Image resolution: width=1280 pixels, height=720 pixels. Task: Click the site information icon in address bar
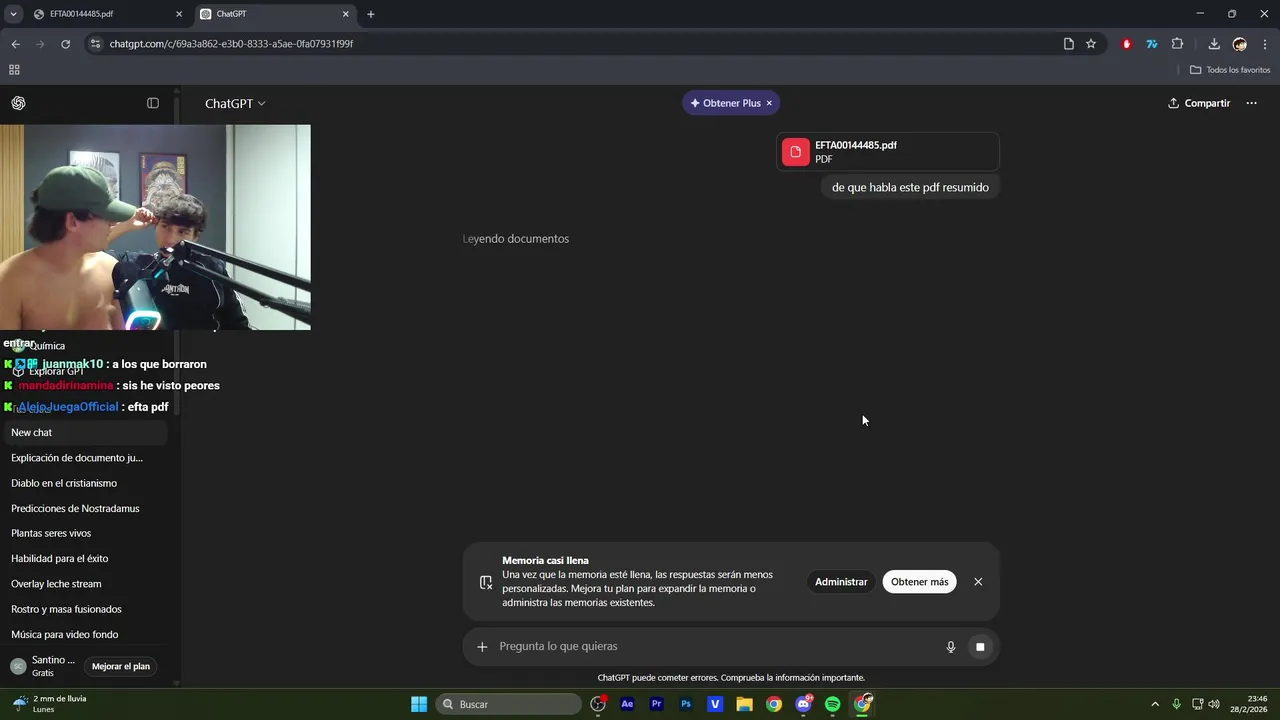tap(95, 44)
